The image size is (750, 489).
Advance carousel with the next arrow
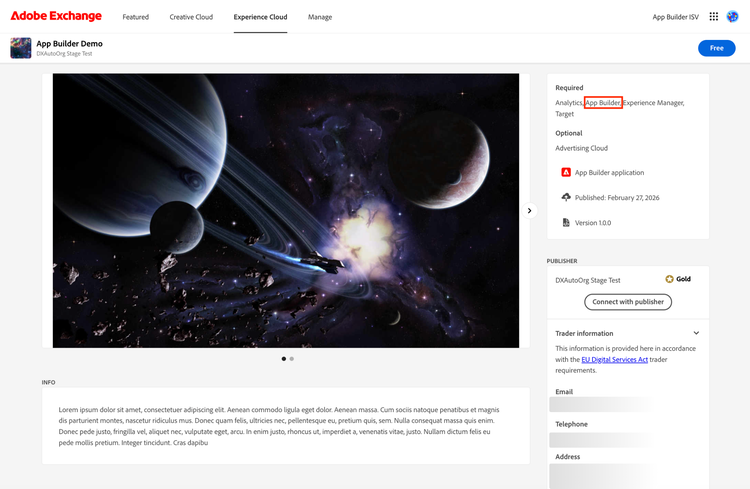pos(529,211)
